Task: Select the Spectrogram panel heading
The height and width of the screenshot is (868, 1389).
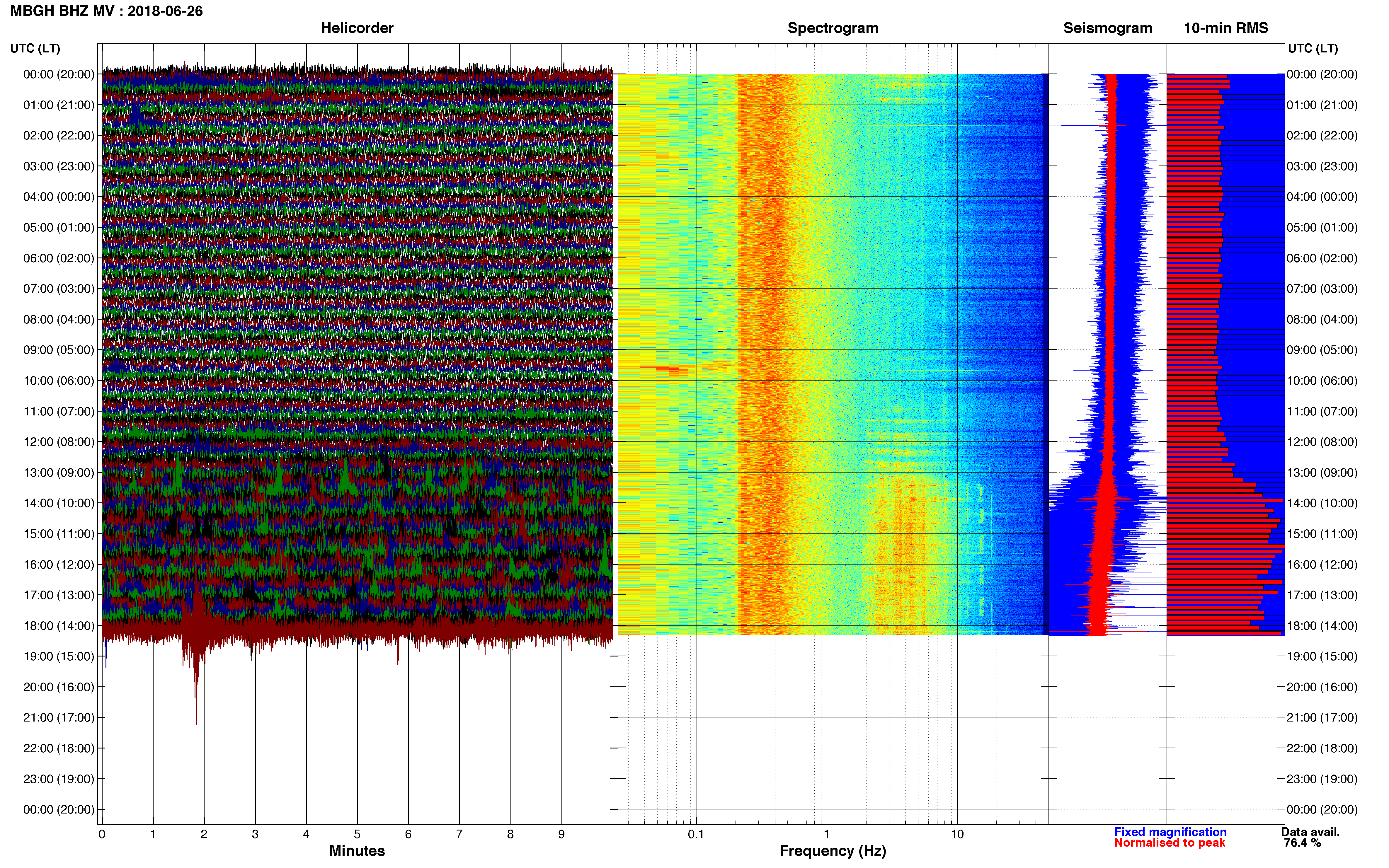Action: 833,28
